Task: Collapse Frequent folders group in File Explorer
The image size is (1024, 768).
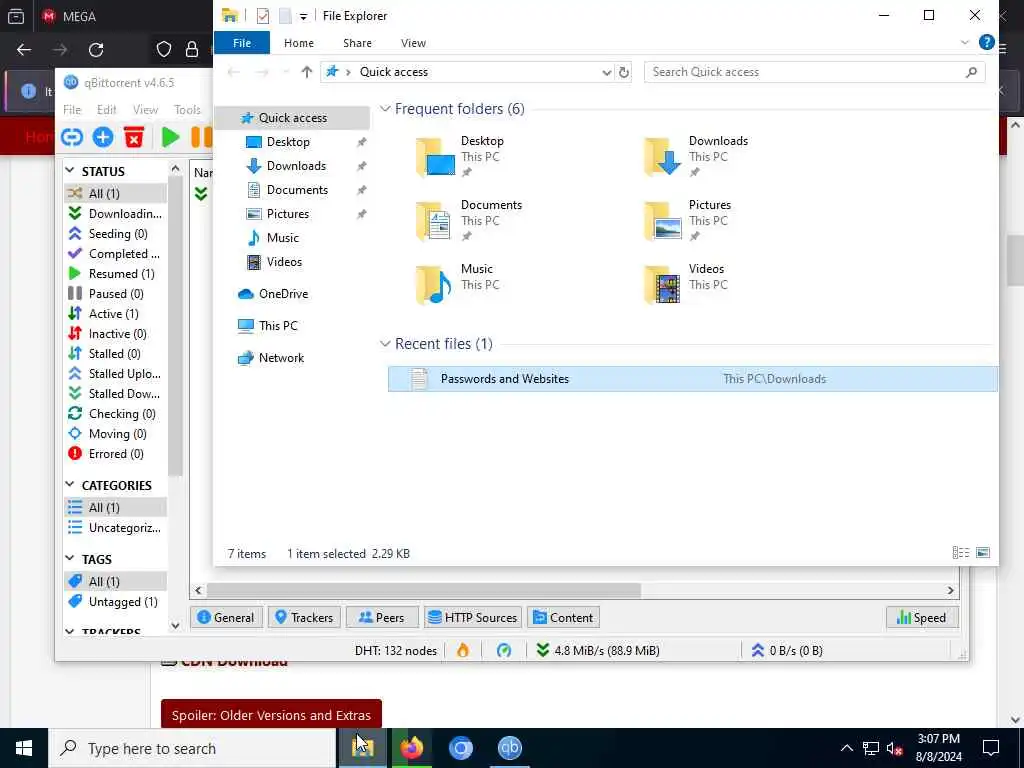Action: click(385, 109)
